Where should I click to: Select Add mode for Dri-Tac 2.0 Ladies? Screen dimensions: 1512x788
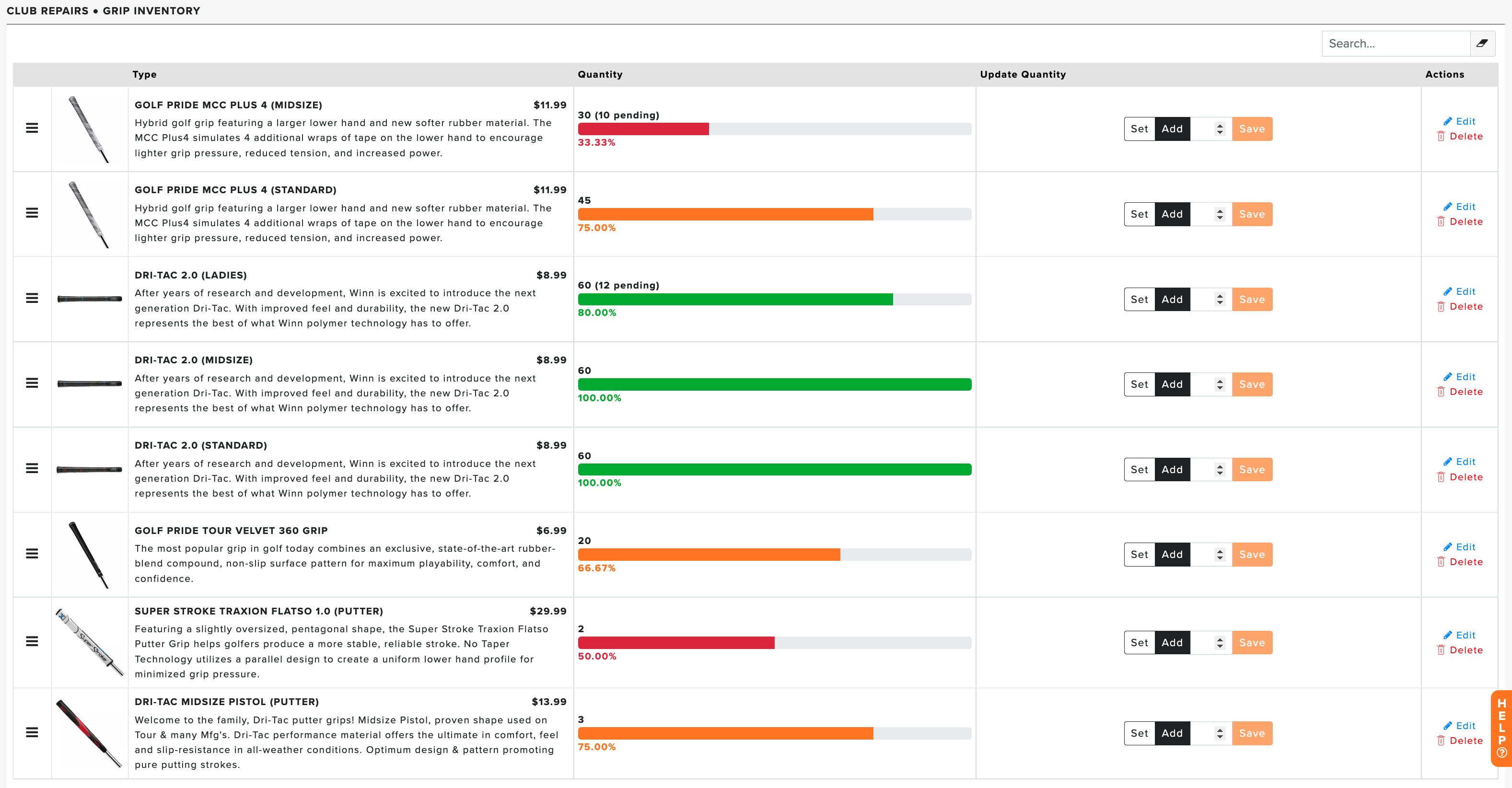tap(1172, 299)
